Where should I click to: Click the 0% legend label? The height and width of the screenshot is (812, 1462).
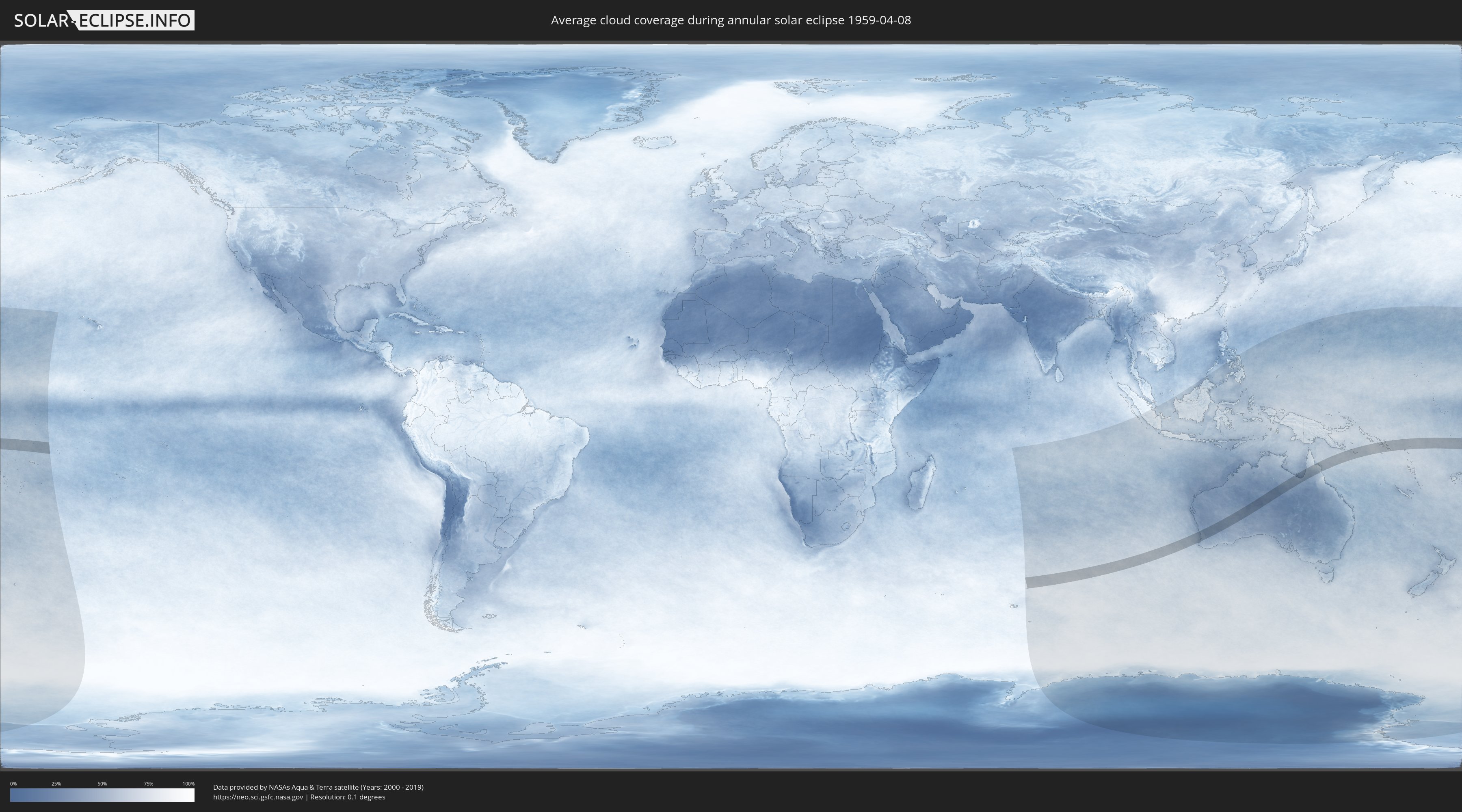pos(14,784)
